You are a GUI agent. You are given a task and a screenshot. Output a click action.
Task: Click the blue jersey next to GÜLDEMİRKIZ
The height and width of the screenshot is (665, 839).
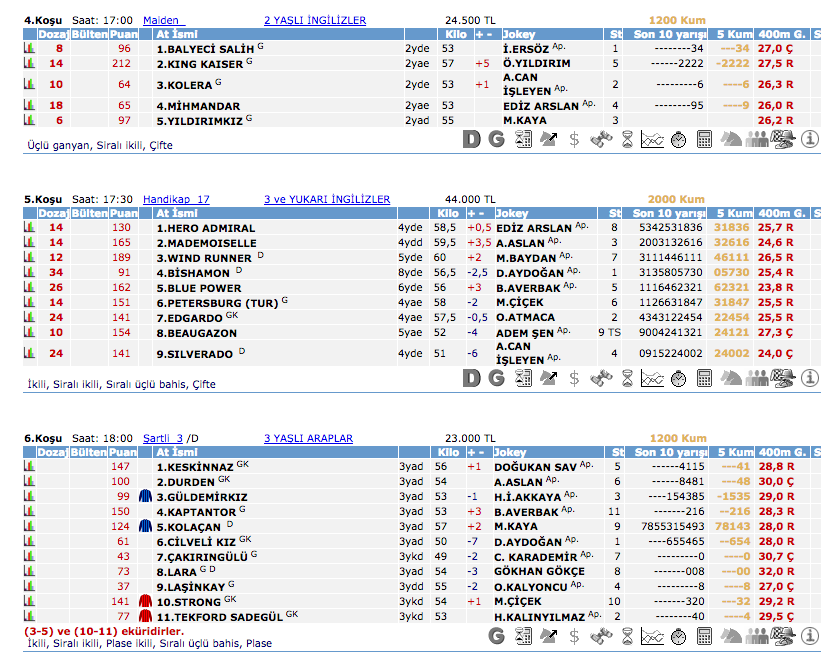click(x=145, y=497)
